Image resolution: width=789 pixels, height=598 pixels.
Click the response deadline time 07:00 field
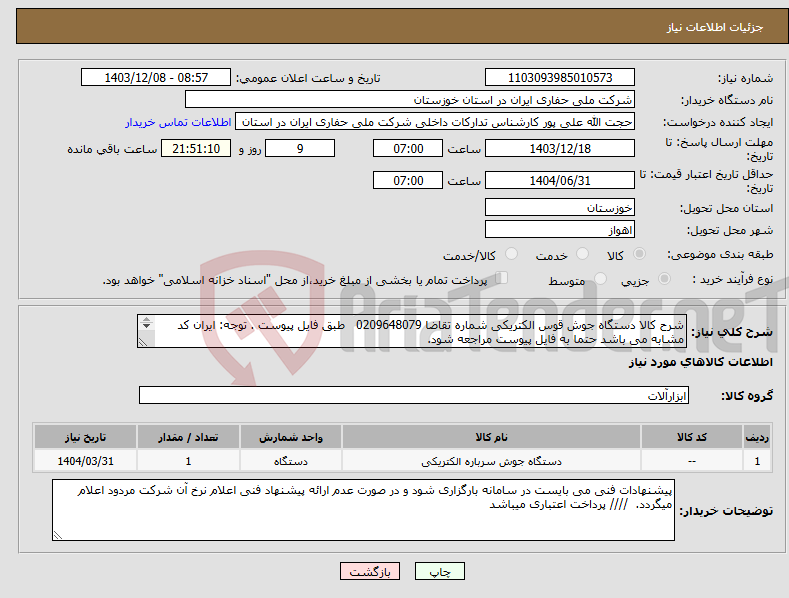pyautogui.click(x=408, y=148)
